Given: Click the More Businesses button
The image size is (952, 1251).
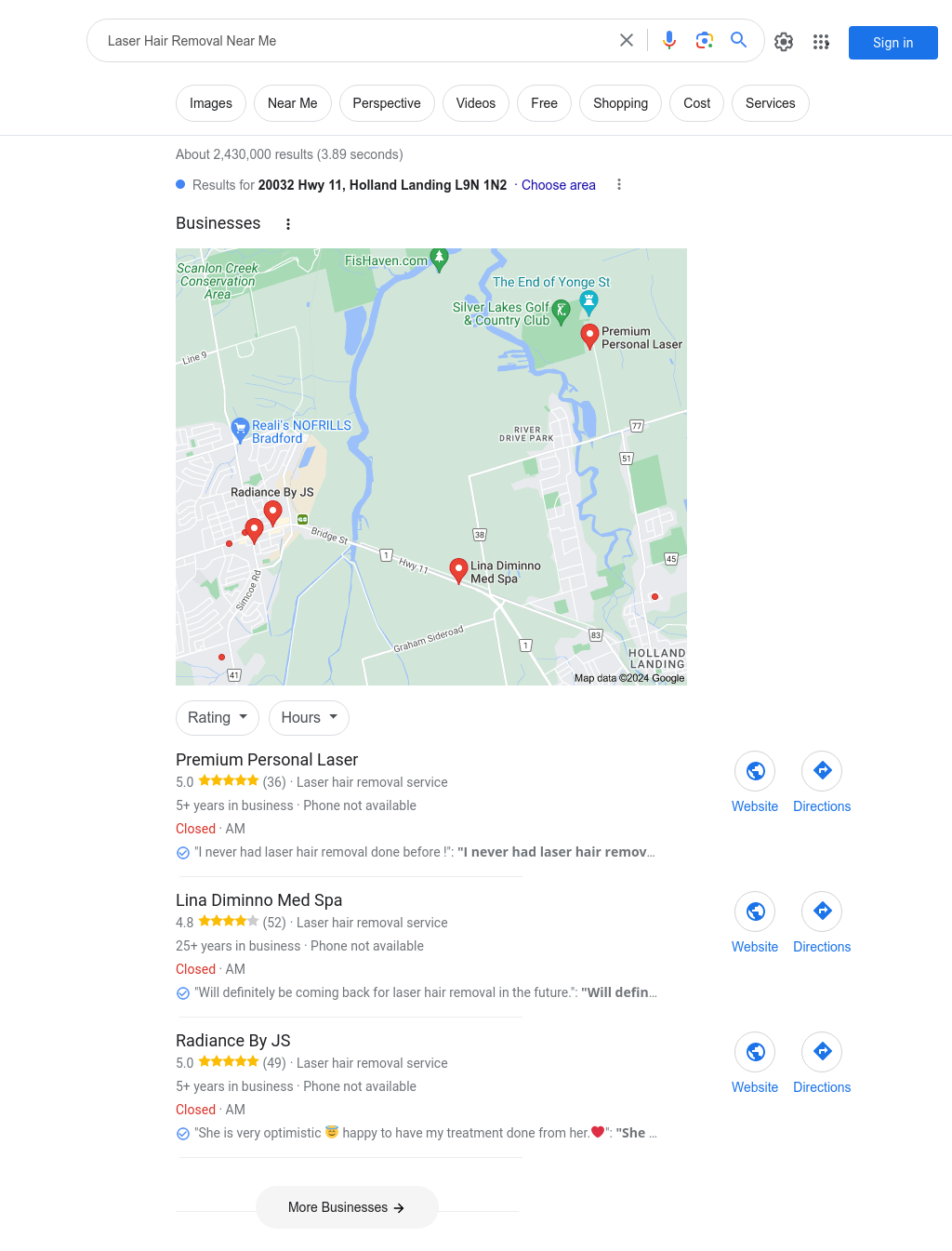Looking at the screenshot, I should pyautogui.click(x=347, y=1207).
